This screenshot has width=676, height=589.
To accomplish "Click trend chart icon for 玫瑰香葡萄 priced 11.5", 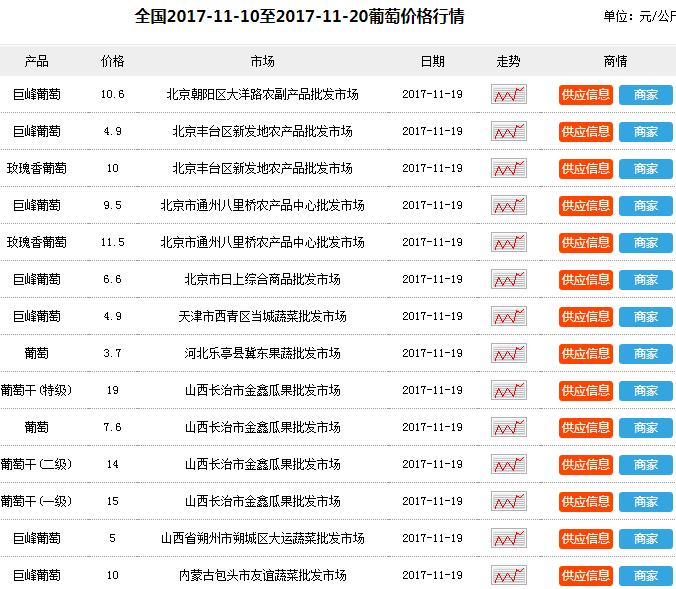I will (508, 243).
